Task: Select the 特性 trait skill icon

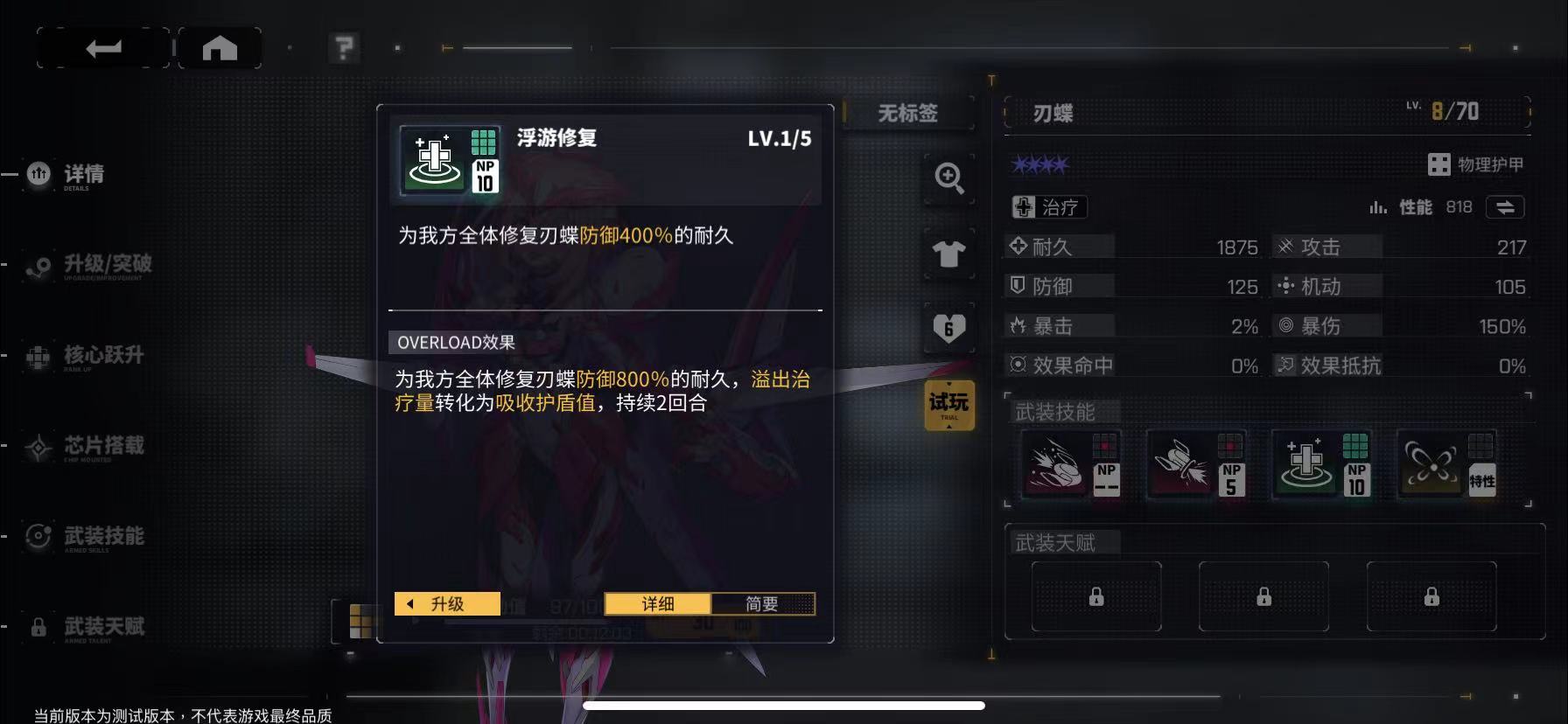Action: click(1447, 464)
